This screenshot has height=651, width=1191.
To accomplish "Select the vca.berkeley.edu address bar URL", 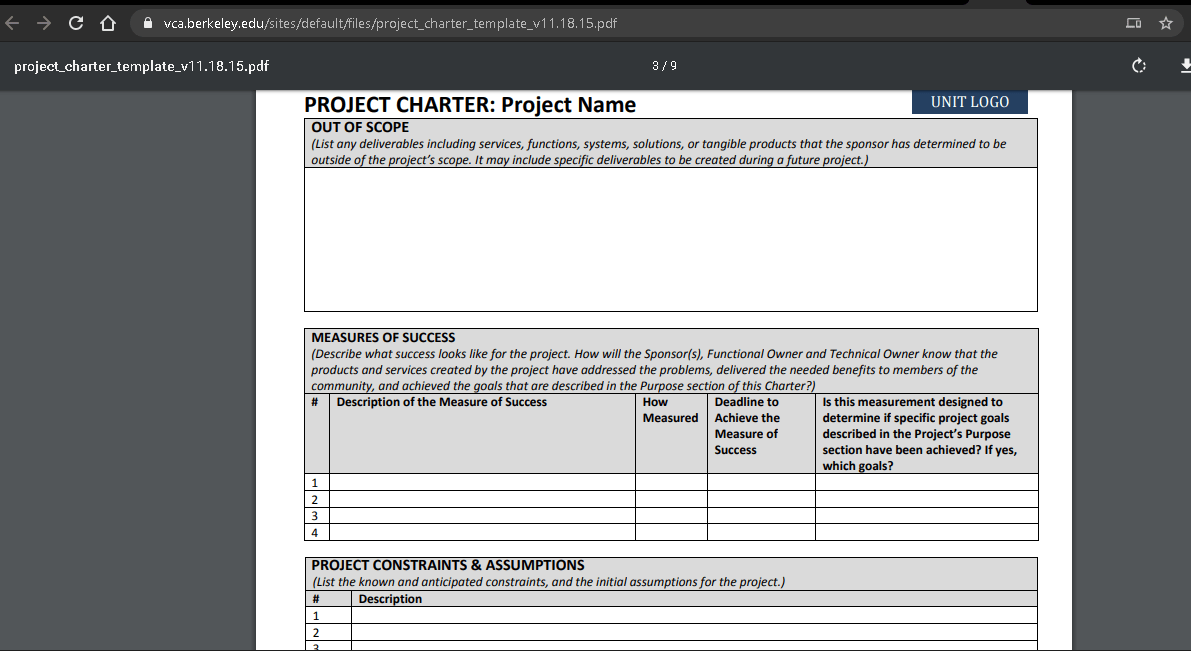I will coord(390,24).
